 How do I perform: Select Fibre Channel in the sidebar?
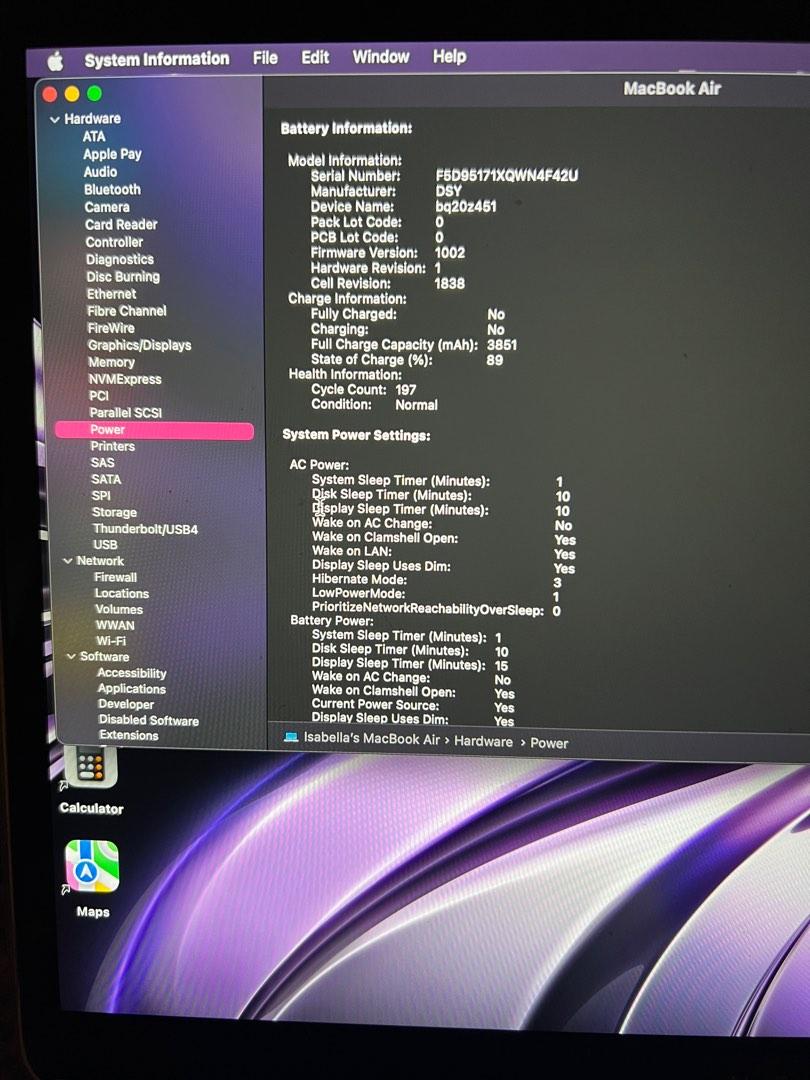127,311
